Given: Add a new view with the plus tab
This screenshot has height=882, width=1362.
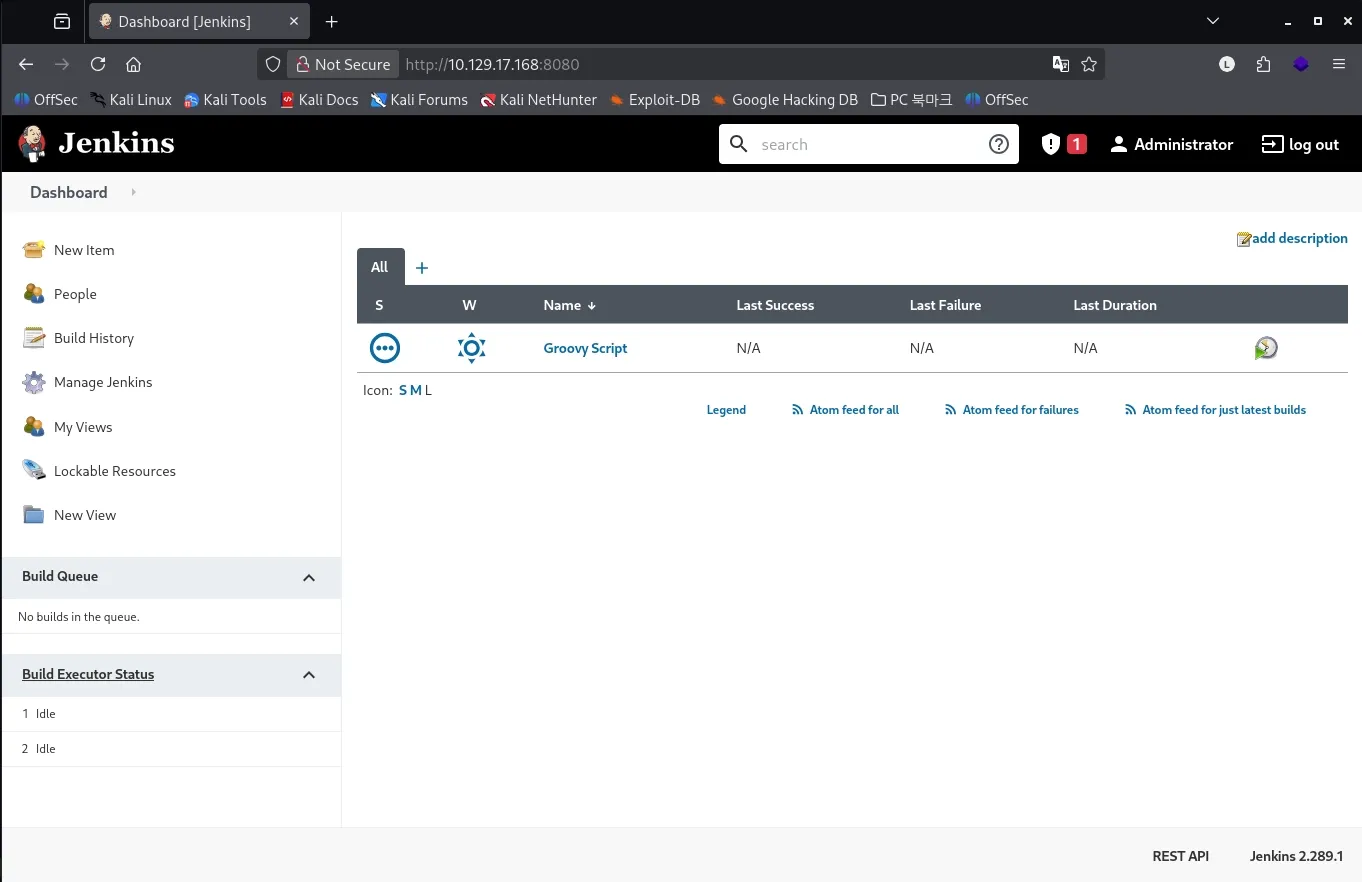Looking at the screenshot, I should pos(422,267).
